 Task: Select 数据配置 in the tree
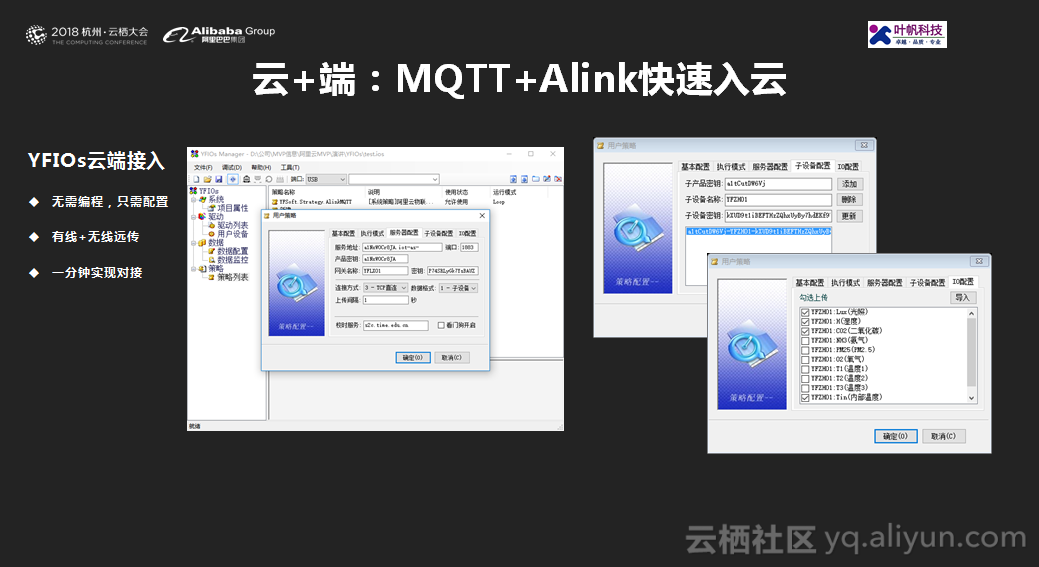pyautogui.click(x=233, y=251)
